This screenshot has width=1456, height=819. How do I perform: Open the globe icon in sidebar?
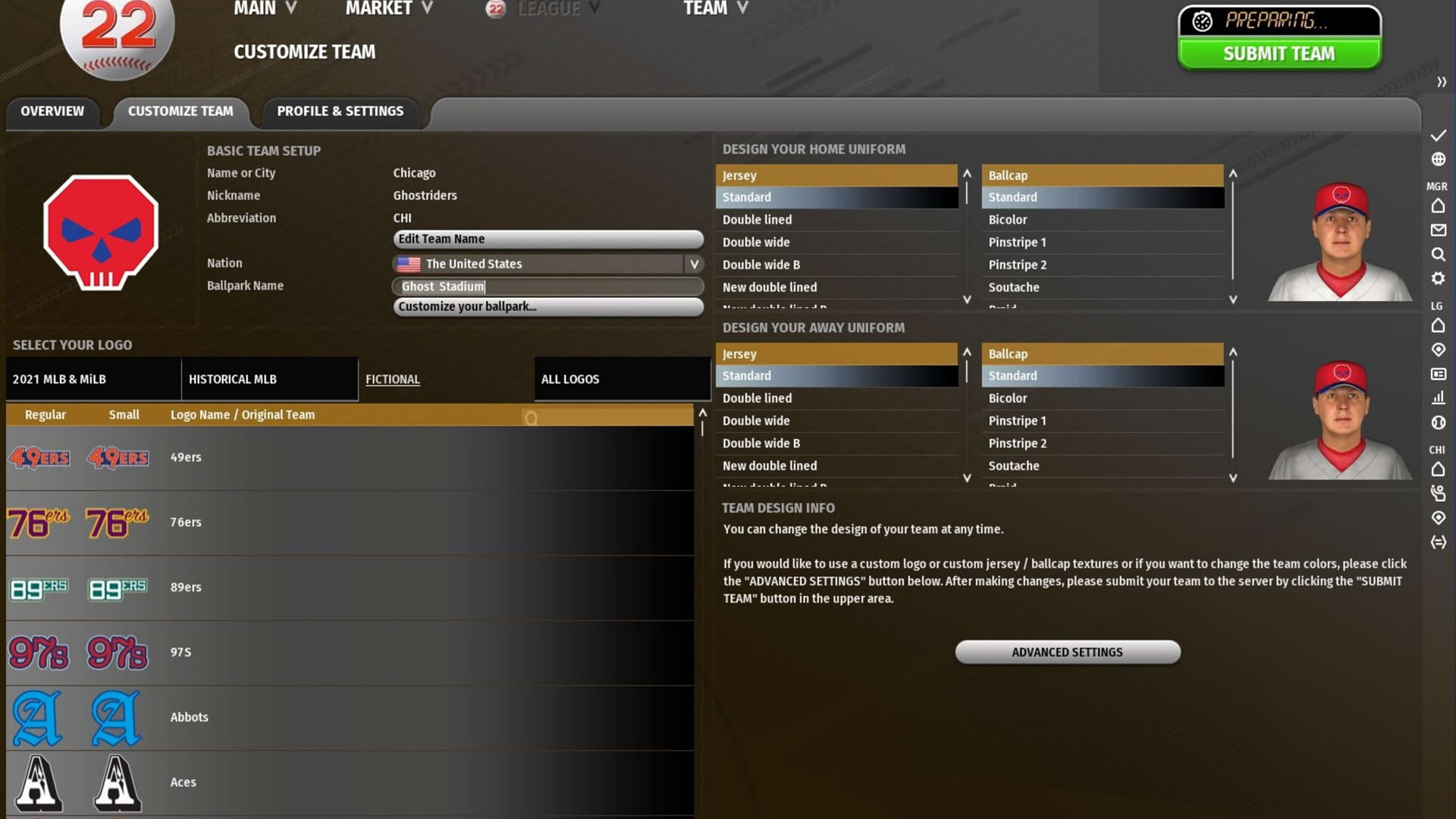point(1438,159)
